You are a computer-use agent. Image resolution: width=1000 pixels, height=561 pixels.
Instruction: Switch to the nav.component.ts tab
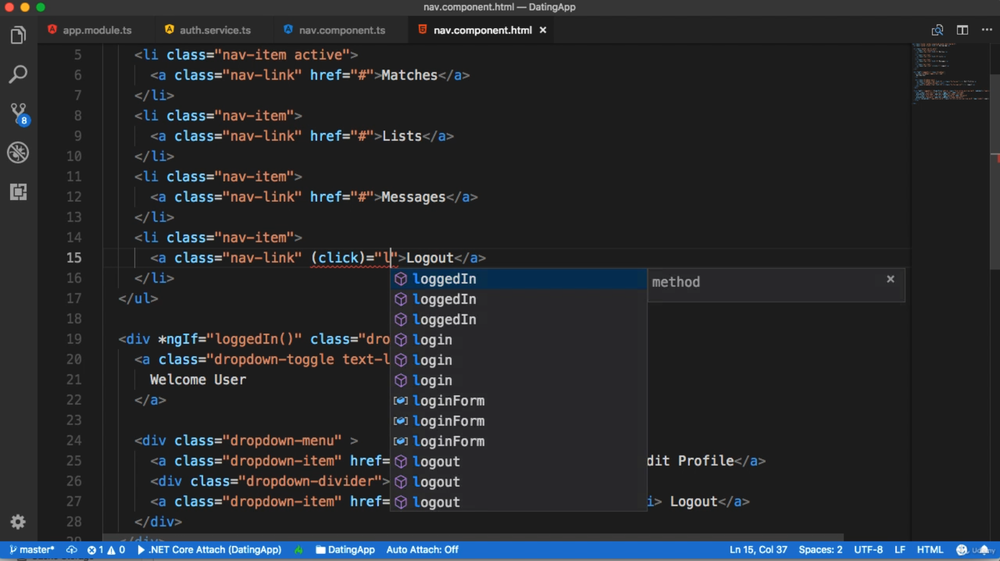pos(335,30)
